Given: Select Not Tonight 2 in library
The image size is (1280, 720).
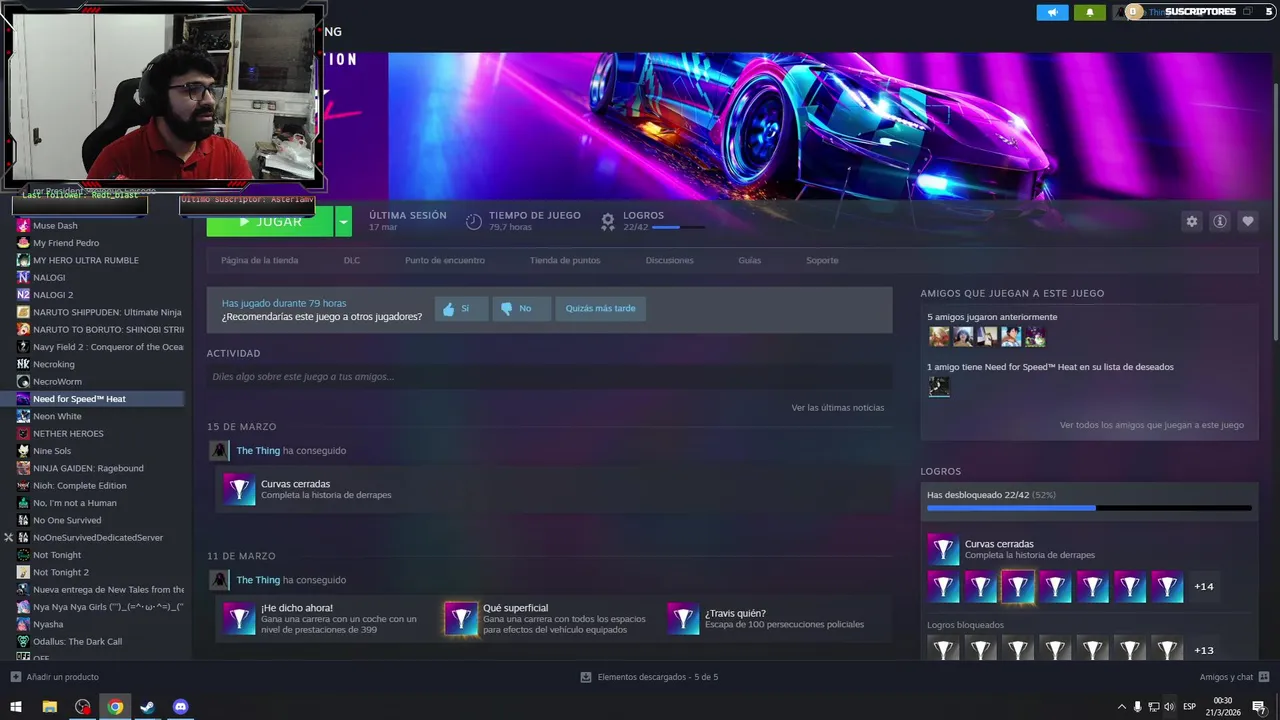Looking at the screenshot, I should [61, 572].
